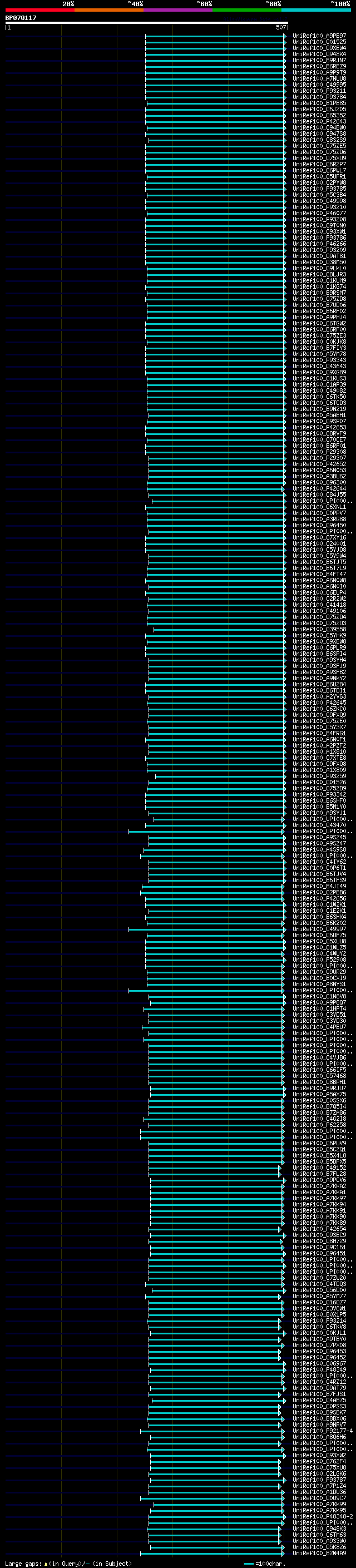Select hit label UniRef100_A7P1Z4

click(x=319, y=1486)
